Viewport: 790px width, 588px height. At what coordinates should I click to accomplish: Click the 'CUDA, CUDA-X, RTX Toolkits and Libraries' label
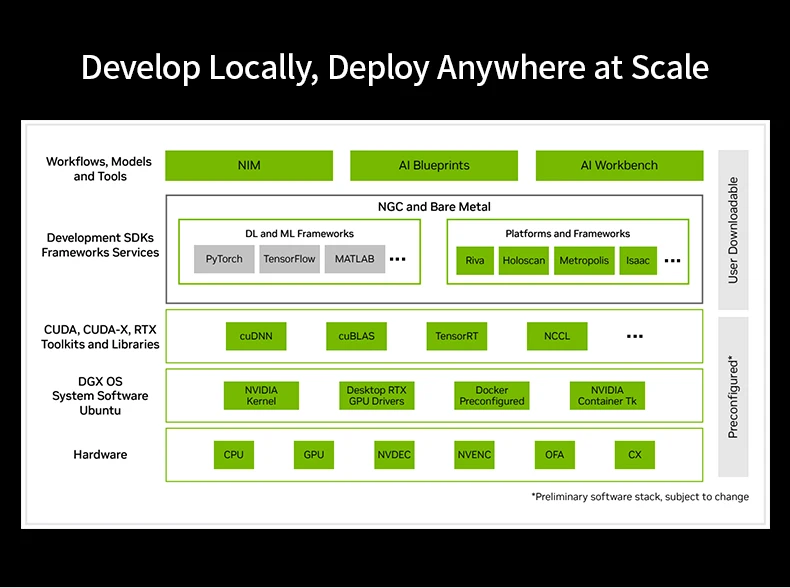point(100,337)
